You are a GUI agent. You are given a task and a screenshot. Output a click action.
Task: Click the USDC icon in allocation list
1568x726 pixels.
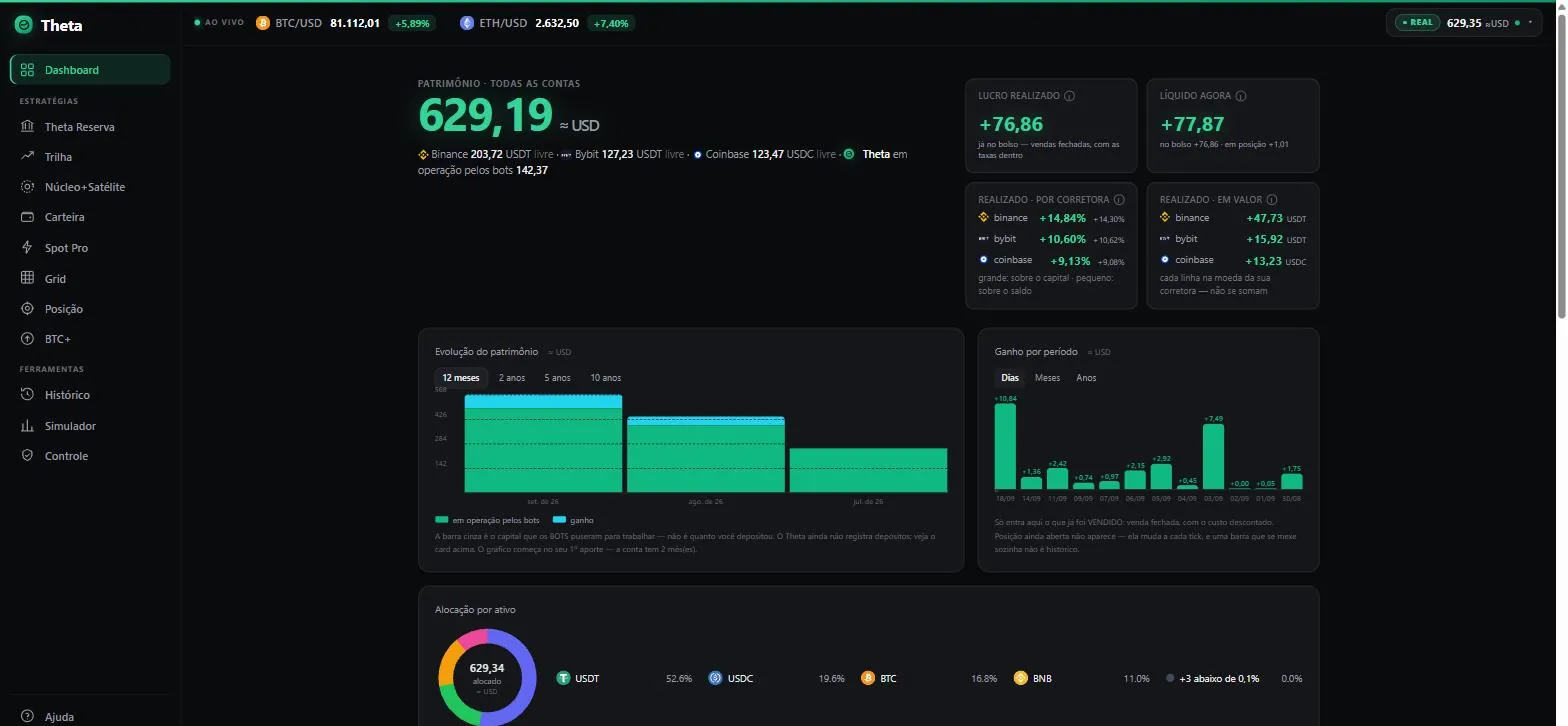pyautogui.click(x=715, y=678)
